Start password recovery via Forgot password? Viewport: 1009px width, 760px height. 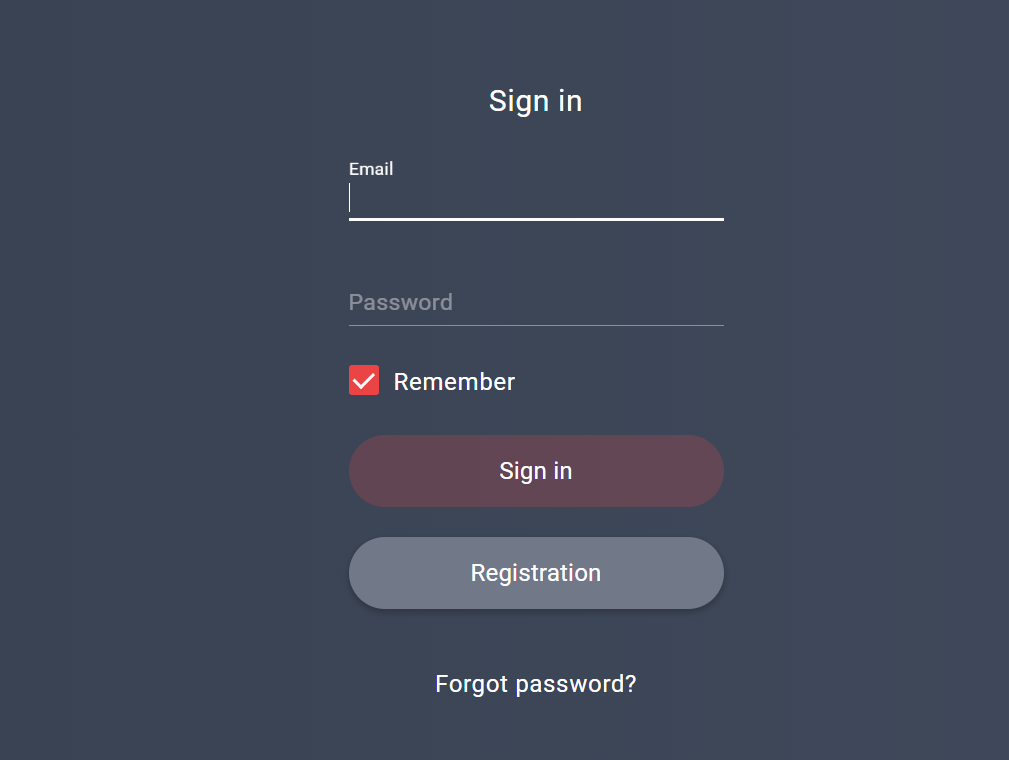click(x=536, y=684)
